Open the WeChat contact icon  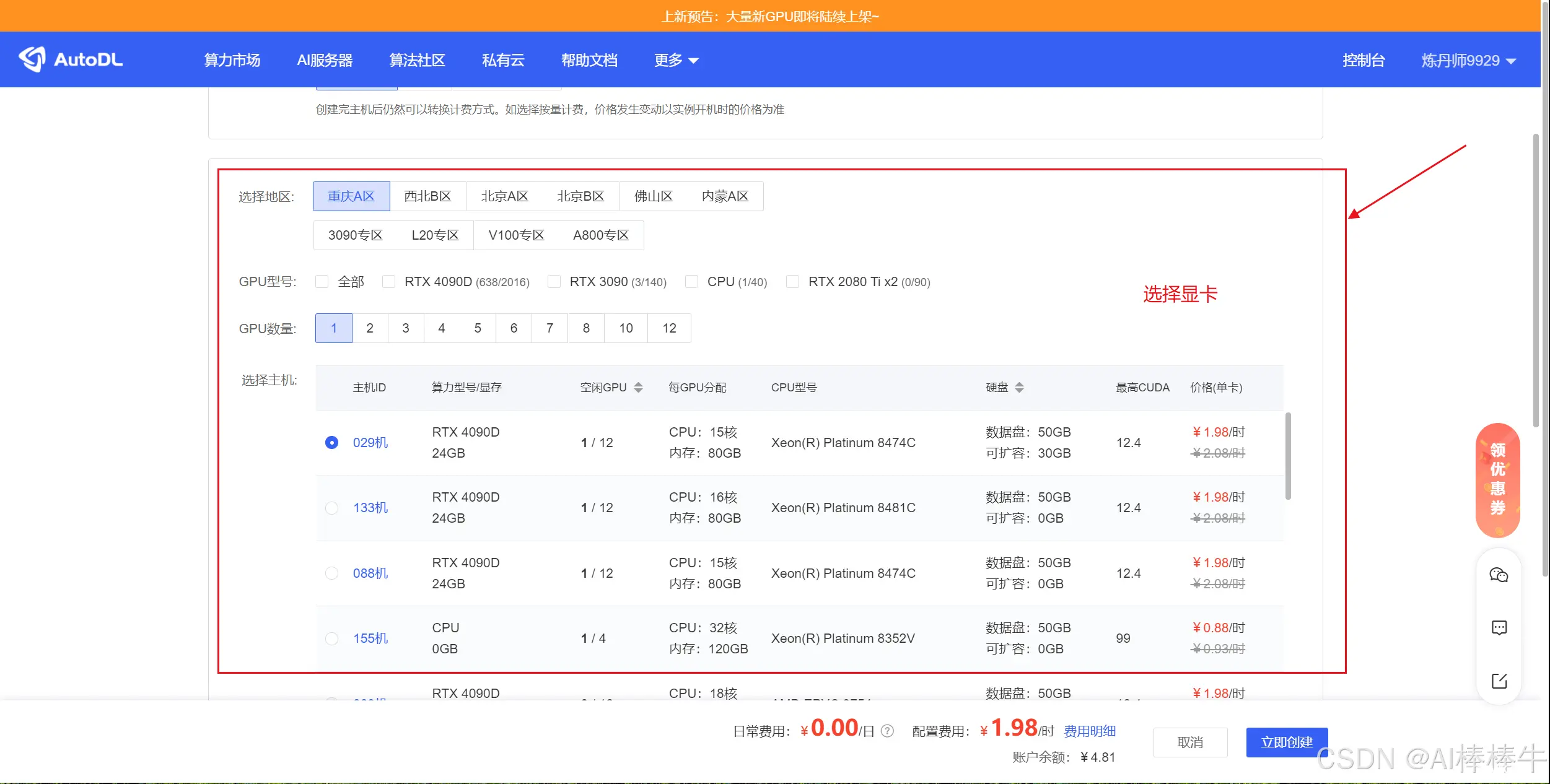click(1499, 575)
